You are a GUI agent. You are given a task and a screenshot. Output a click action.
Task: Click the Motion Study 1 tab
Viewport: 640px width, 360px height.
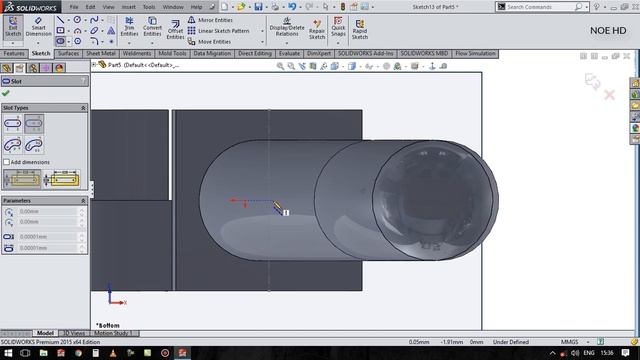coord(113,333)
